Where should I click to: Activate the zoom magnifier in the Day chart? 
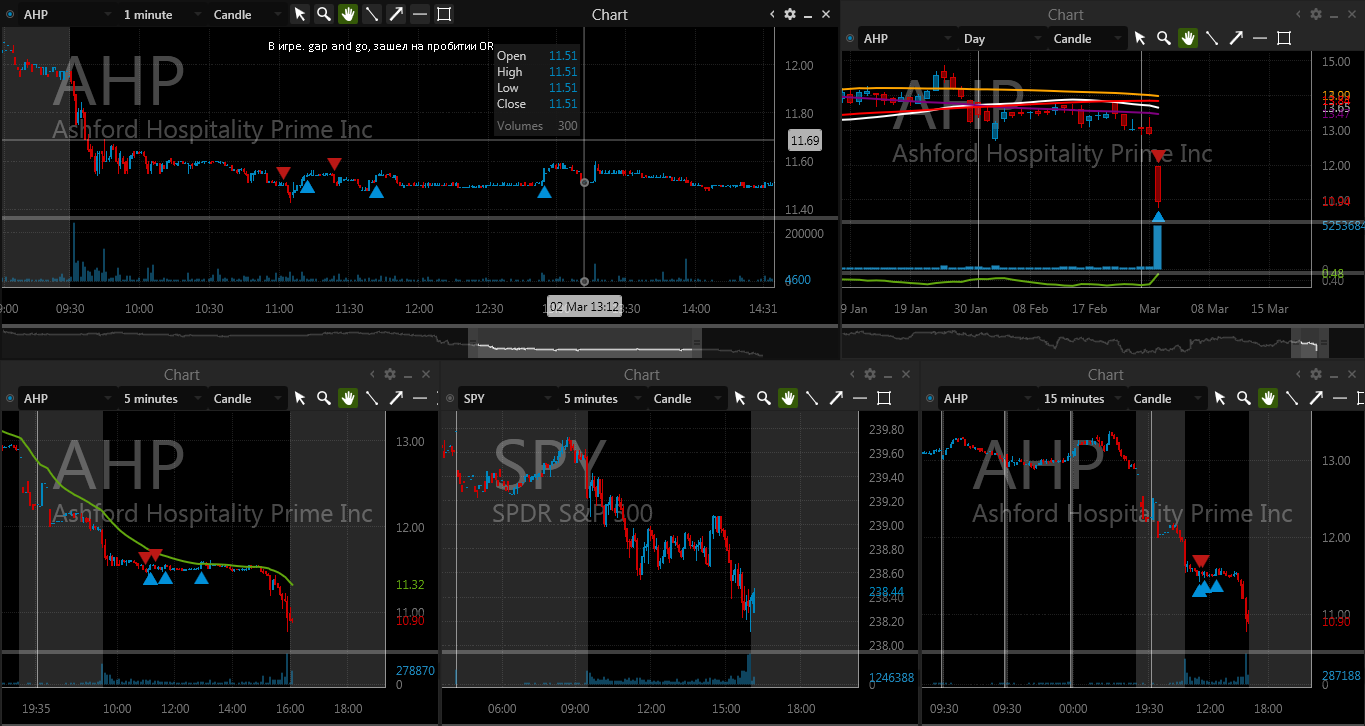(x=1164, y=38)
